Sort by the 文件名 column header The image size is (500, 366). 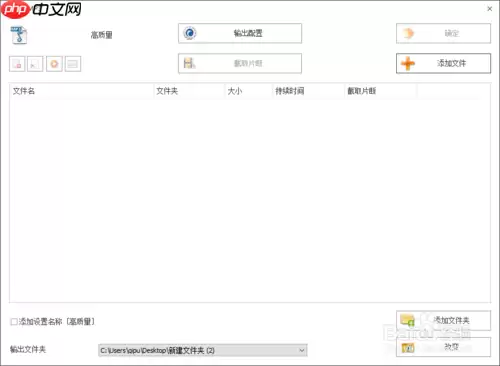82,91
